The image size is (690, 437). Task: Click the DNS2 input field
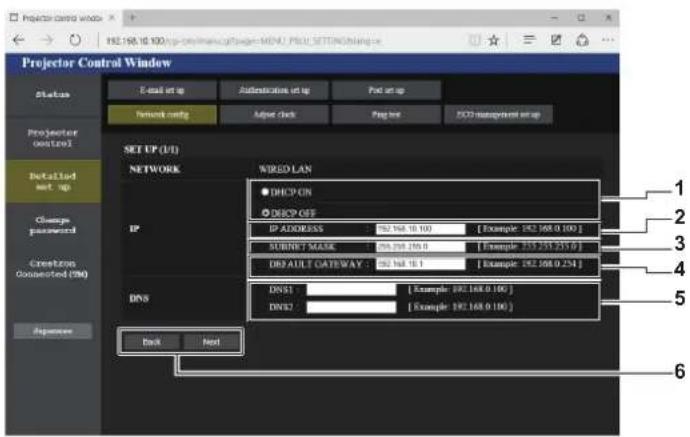coord(351,307)
